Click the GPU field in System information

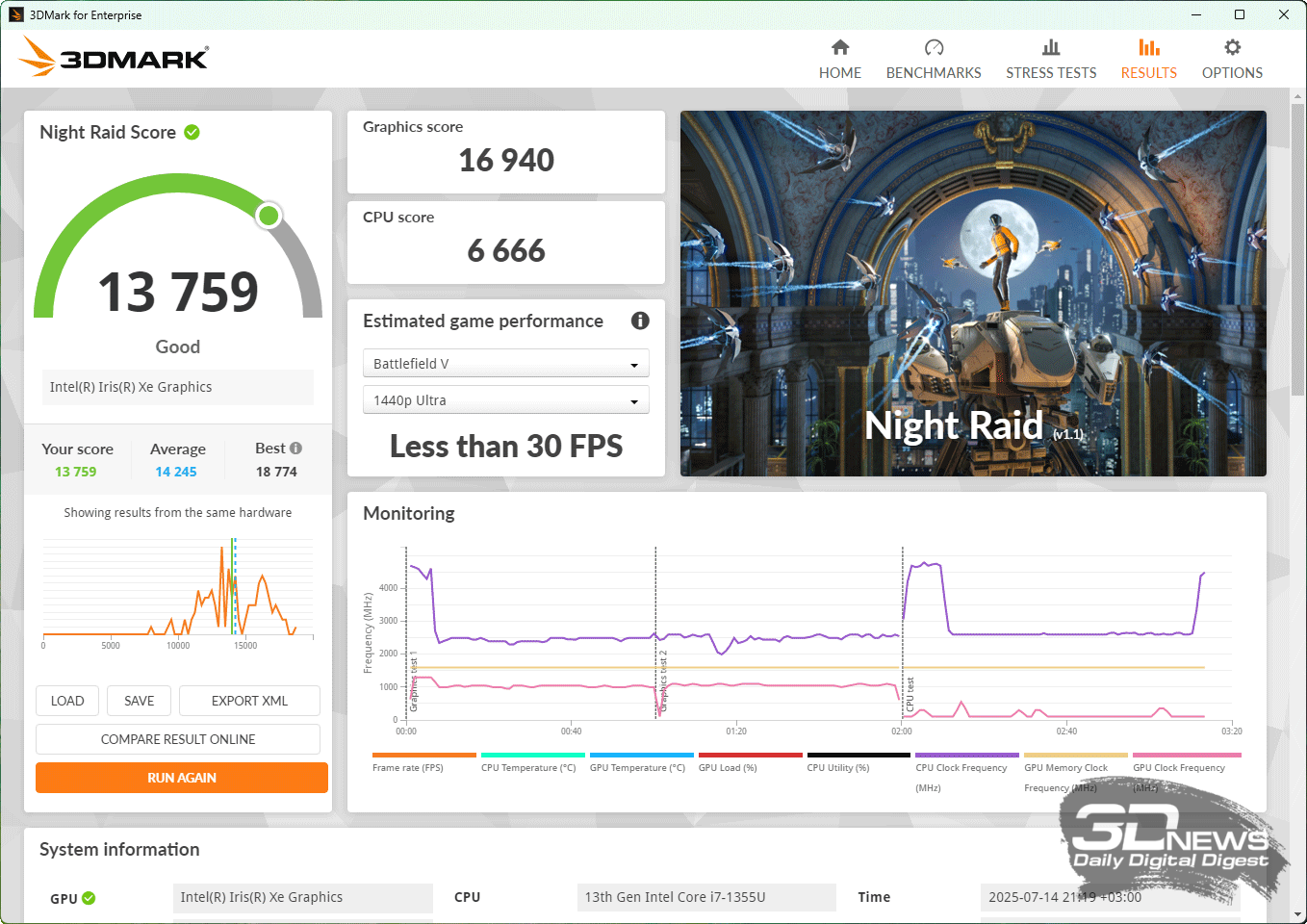[303, 897]
